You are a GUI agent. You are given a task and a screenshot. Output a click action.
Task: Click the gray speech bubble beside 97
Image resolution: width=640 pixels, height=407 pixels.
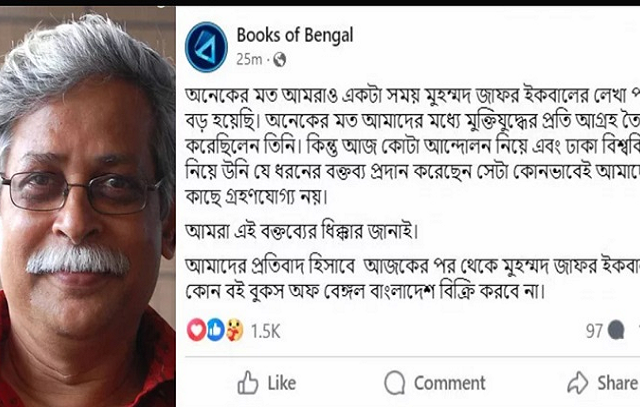(616, 330)
